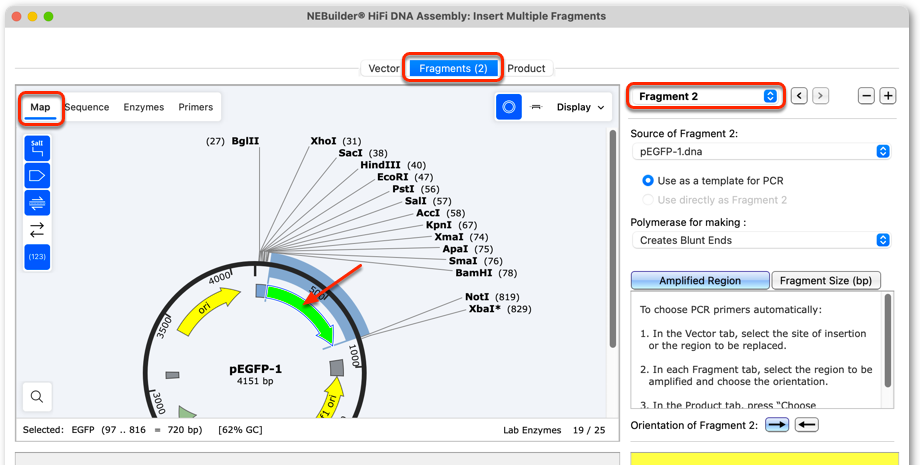The width and height of the screenshot is (920, 465).
Task: Switch to the circular map view
Action: [509, 107]
